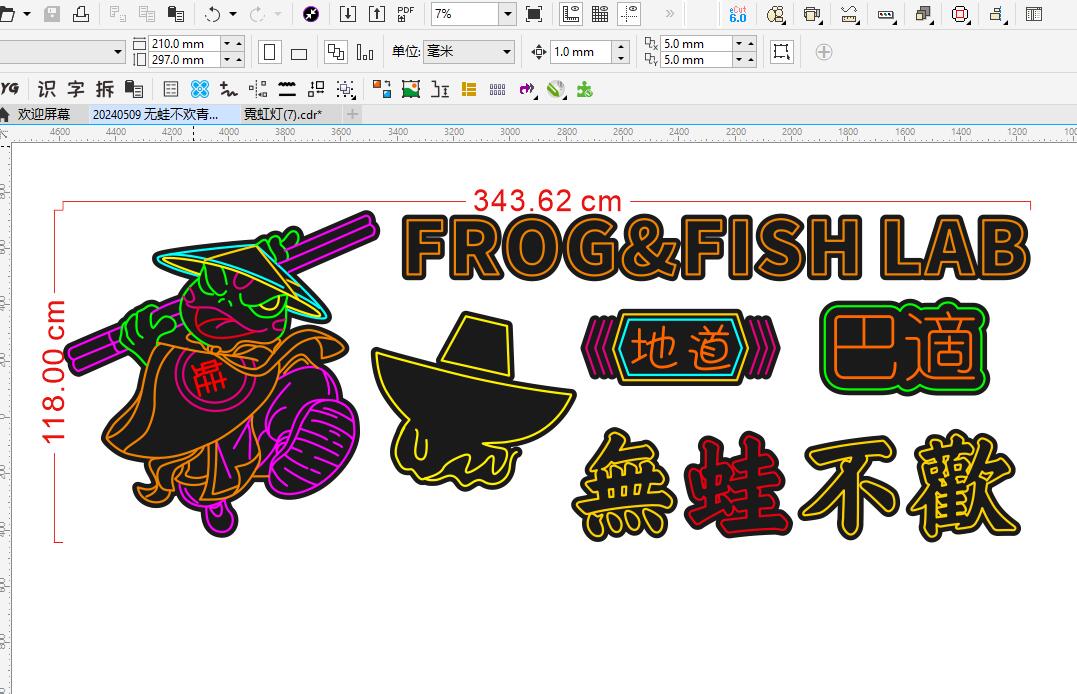
Task: Toggle the grid display
Action: pyautogui.click(x=600, y=14)
